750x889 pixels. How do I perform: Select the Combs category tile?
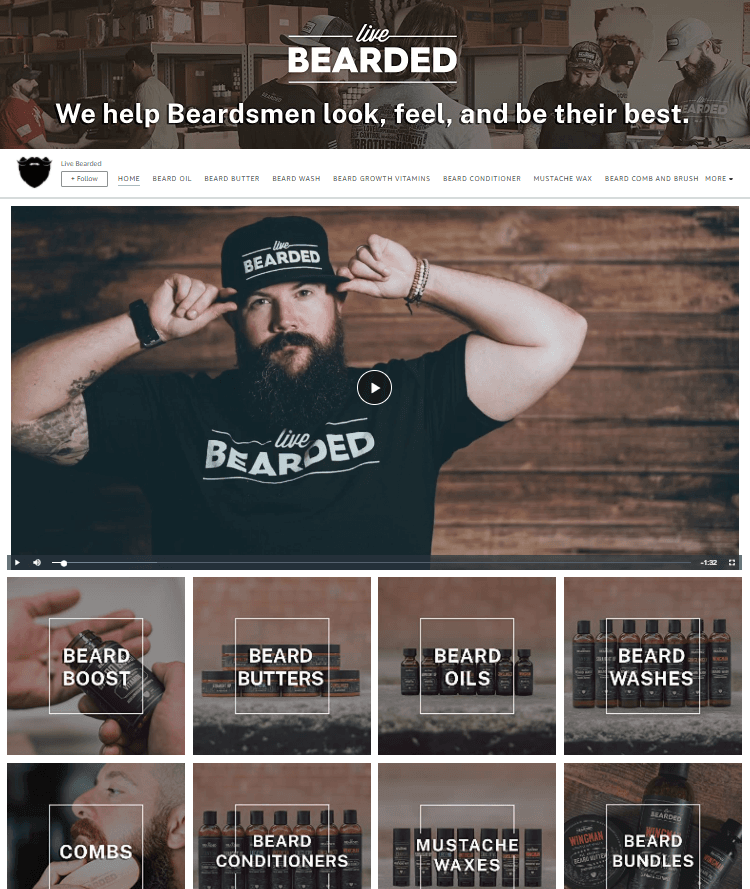96,826
